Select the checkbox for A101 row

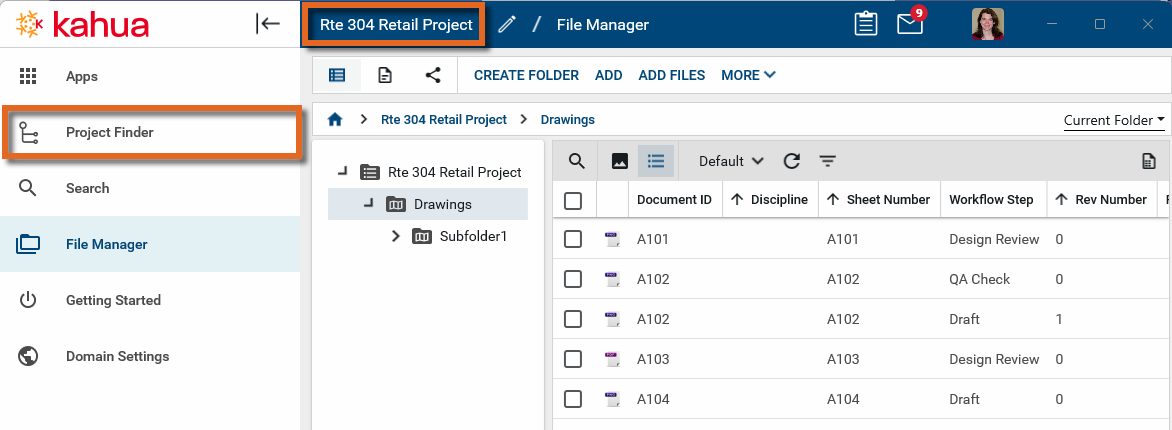click(573, 239)
